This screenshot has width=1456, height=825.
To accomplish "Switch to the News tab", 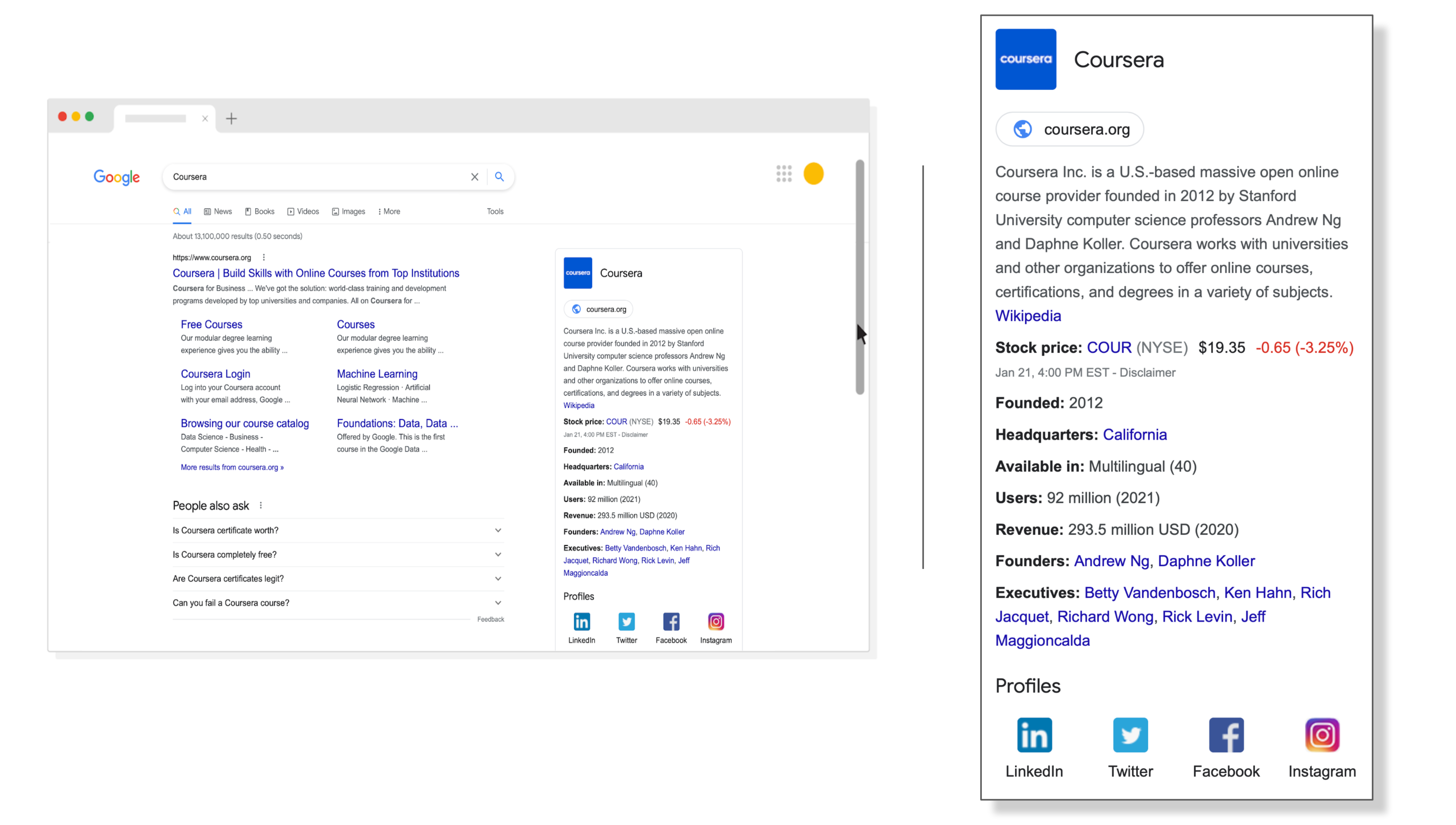I will 218,211.
